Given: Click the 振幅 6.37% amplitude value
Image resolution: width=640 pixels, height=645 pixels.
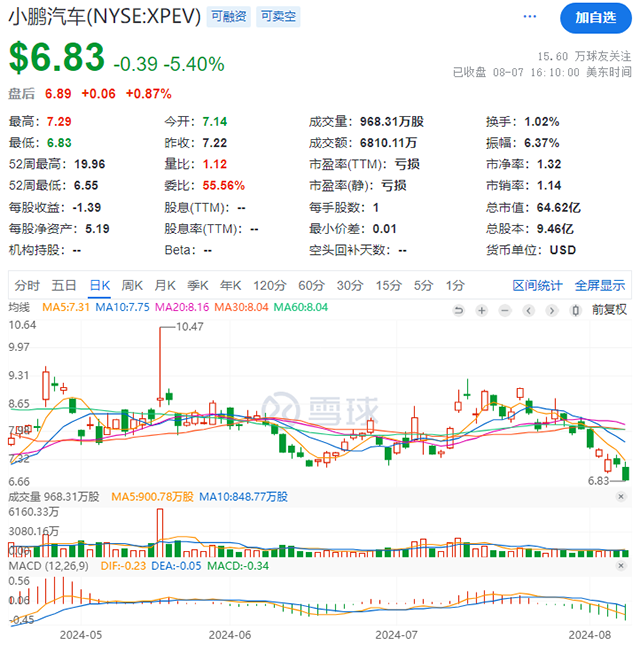Looking at the screenshot, I should click(542, 143).
